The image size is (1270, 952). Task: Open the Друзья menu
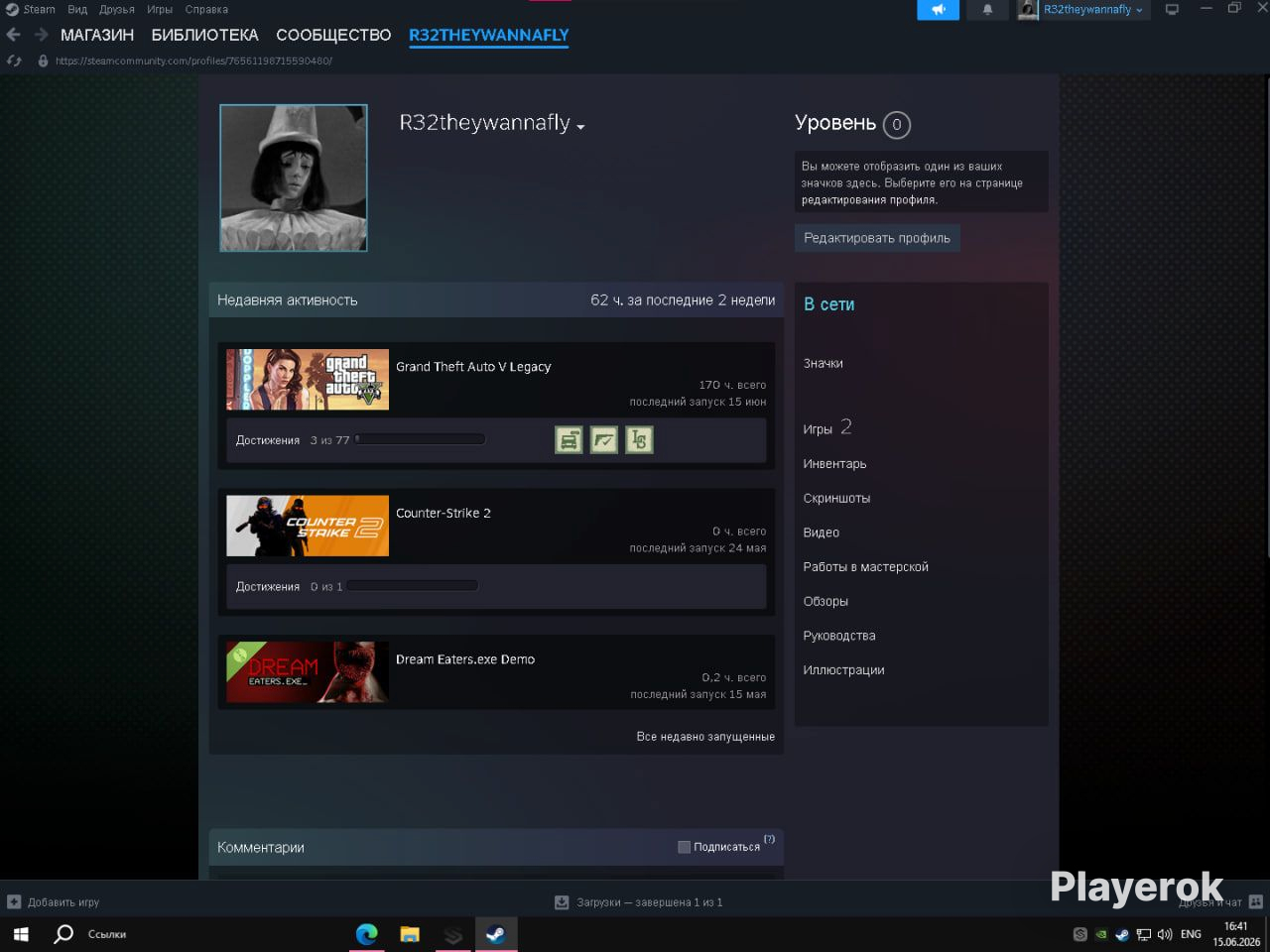[x=117, y=10]
